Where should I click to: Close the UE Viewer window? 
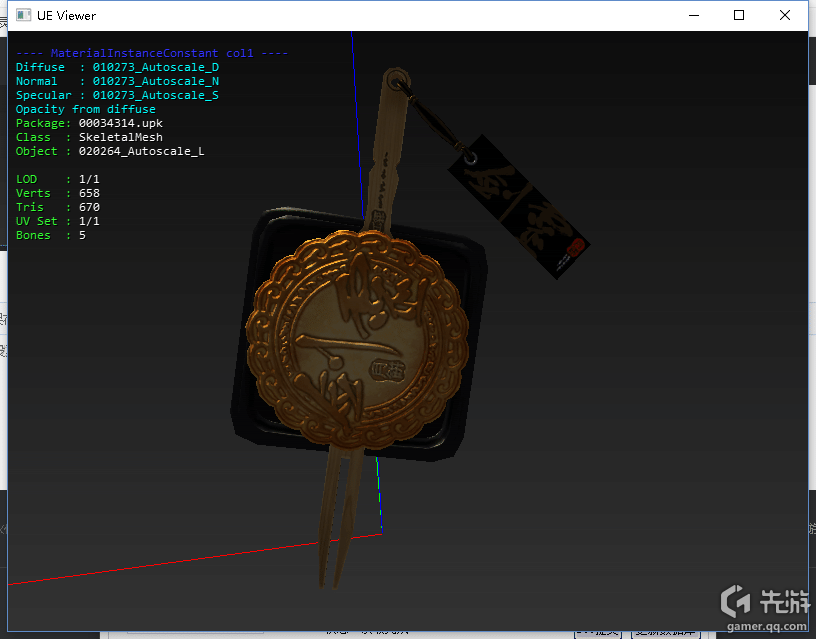coord(785,15)
